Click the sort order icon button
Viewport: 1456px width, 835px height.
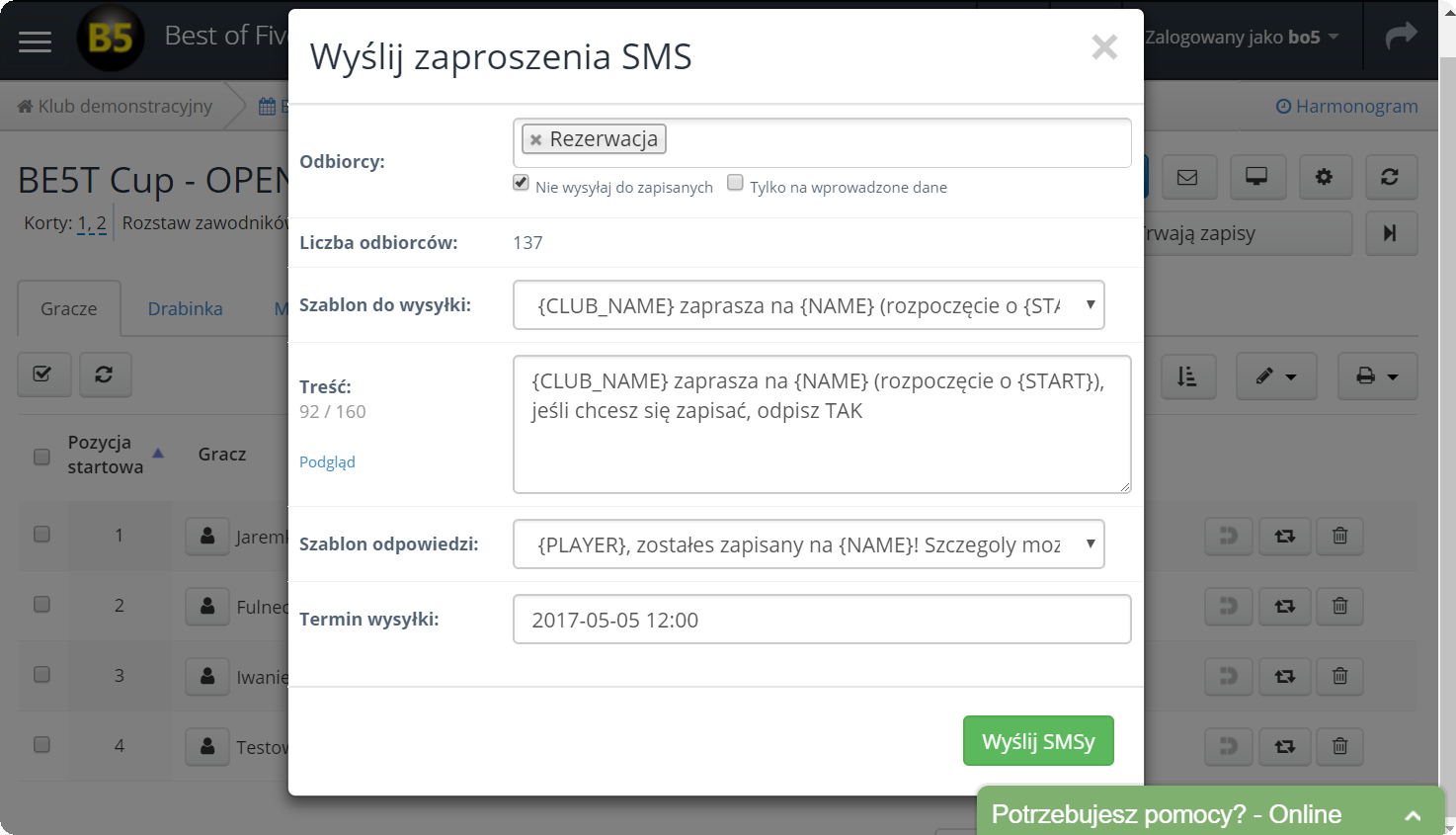coord(1187,376)
